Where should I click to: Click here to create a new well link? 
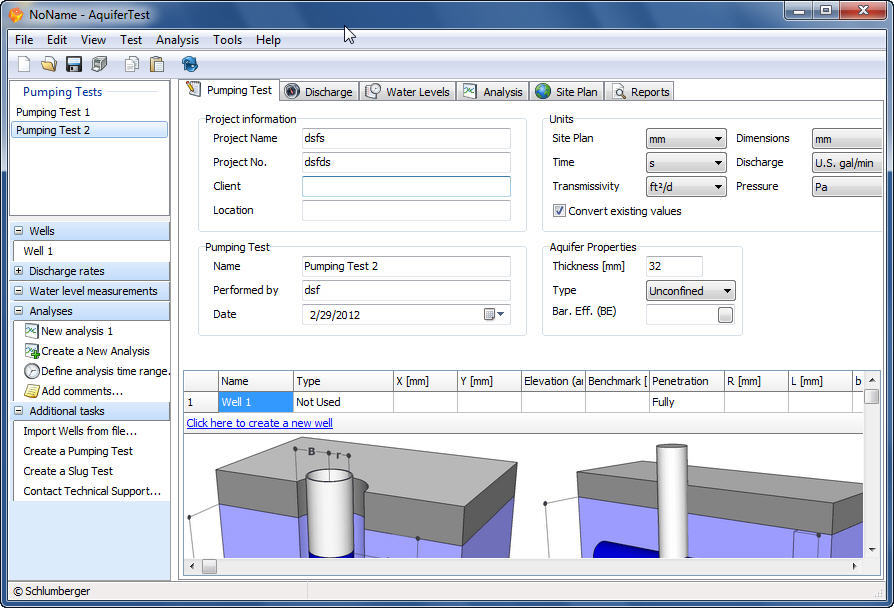[259, 423]
